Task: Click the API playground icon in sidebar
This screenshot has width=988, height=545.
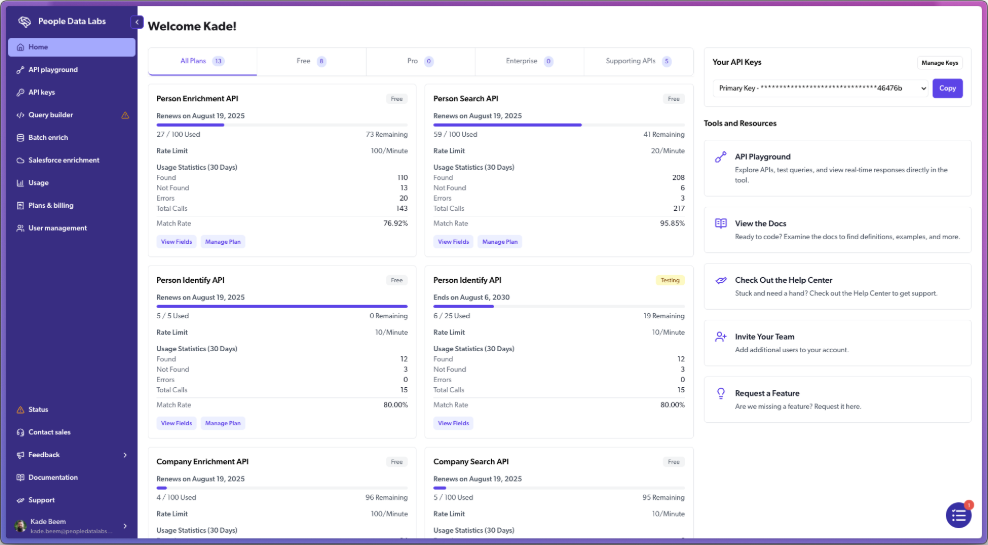Action: click(20, 70)
